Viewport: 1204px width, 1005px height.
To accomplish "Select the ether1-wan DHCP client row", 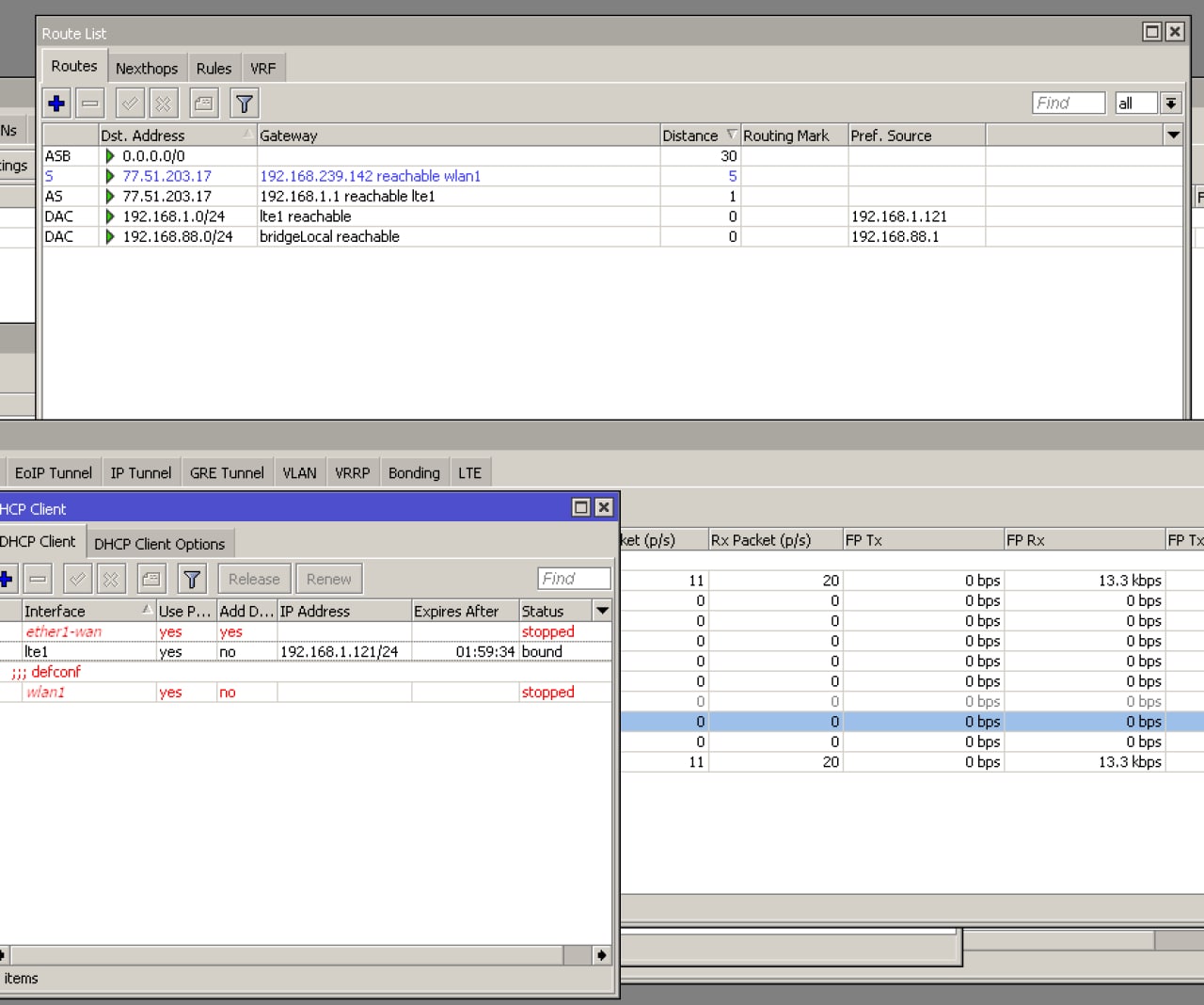I will [x=306, y=631].
